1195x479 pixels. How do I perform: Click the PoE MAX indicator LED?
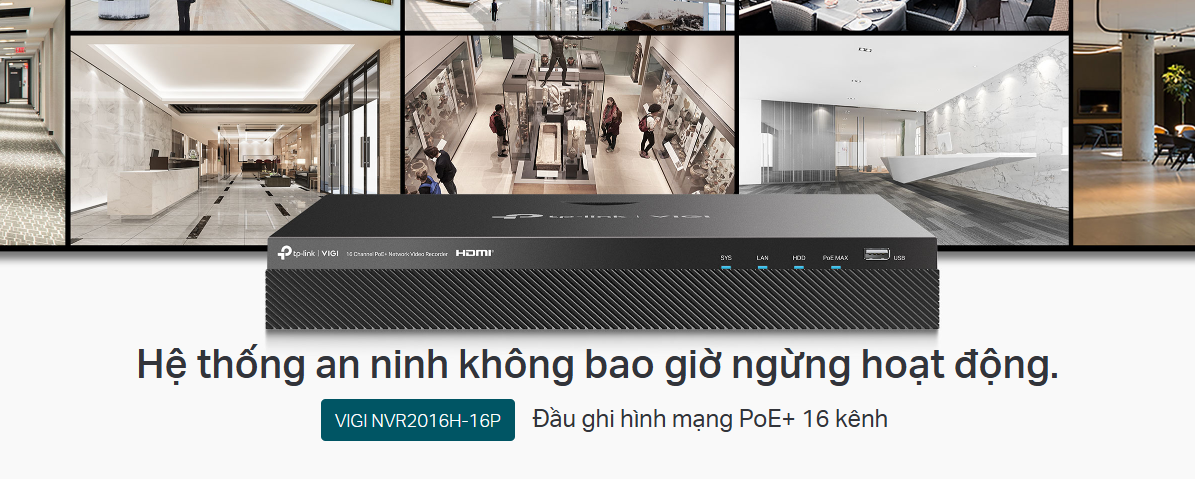click(835, 267)
